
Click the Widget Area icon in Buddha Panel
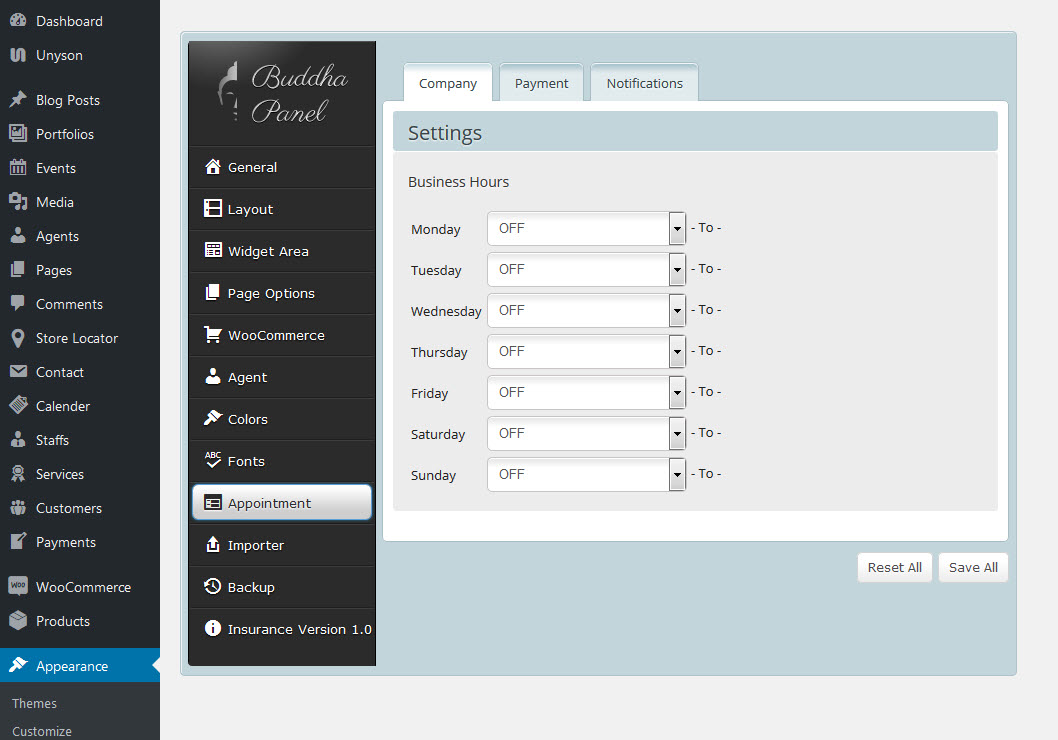(213, 250)
